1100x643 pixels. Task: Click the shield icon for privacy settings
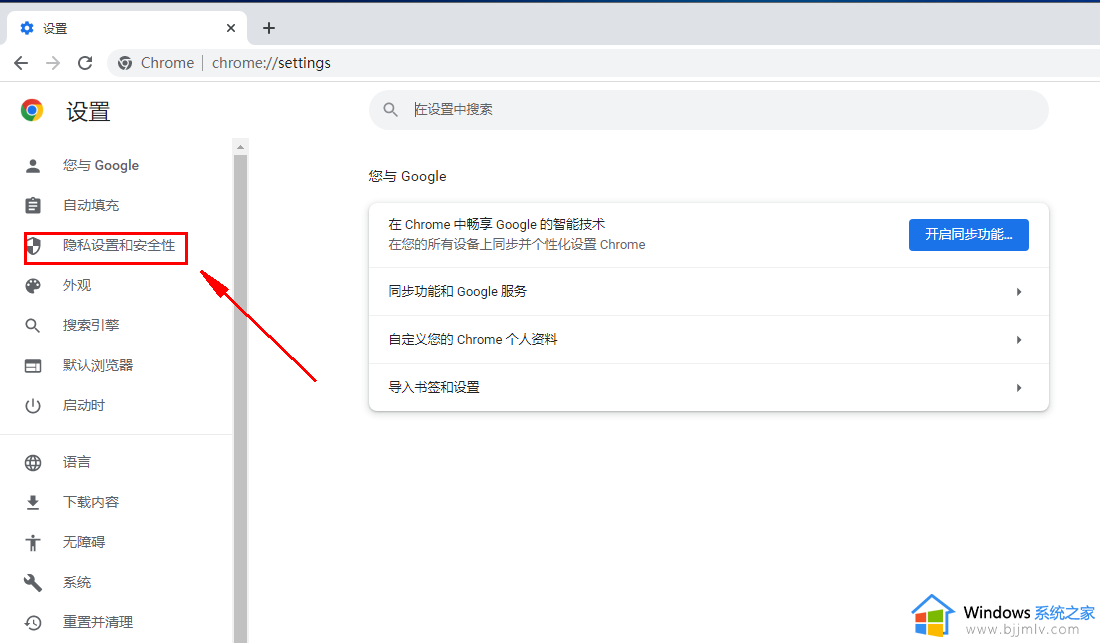pos(33,245)
